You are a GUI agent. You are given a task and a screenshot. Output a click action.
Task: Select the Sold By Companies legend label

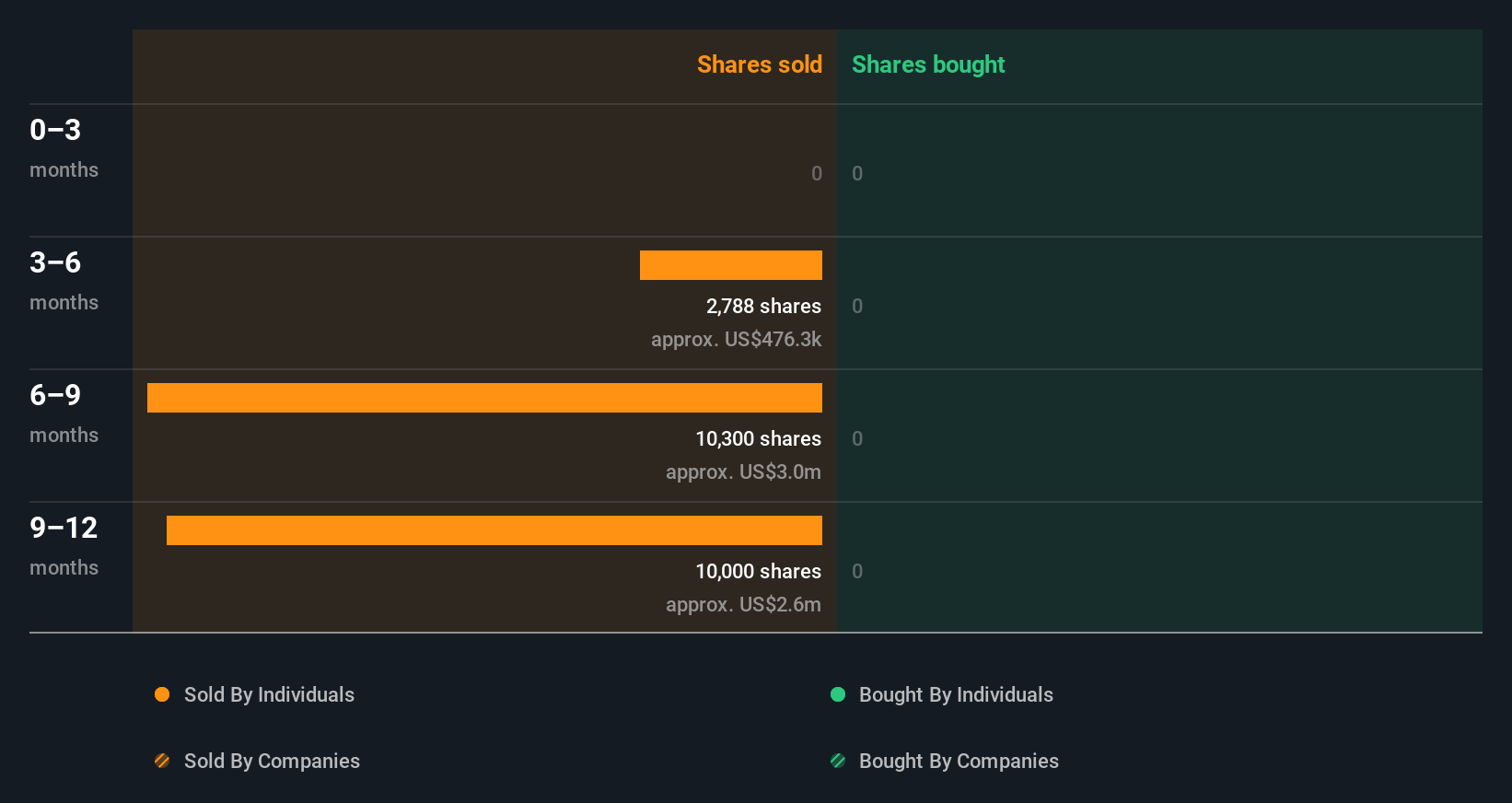(272, 762)
